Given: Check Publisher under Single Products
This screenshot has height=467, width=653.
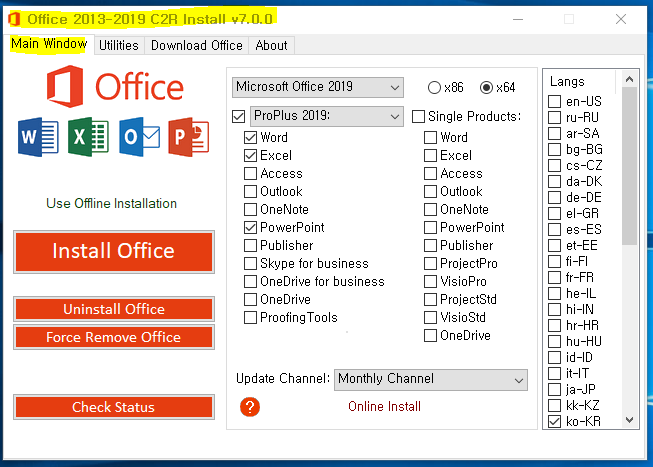Looking at the screenshot, I should point(430,245).
